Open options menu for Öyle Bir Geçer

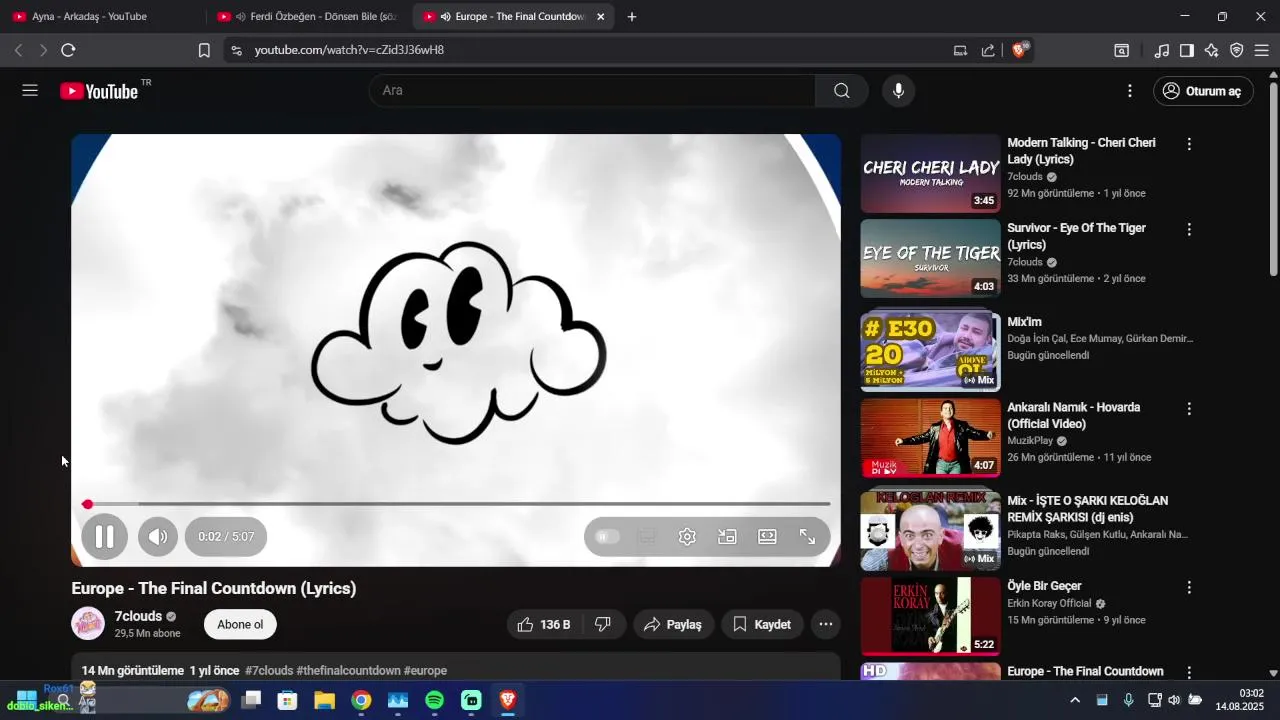pos(1189,587)
